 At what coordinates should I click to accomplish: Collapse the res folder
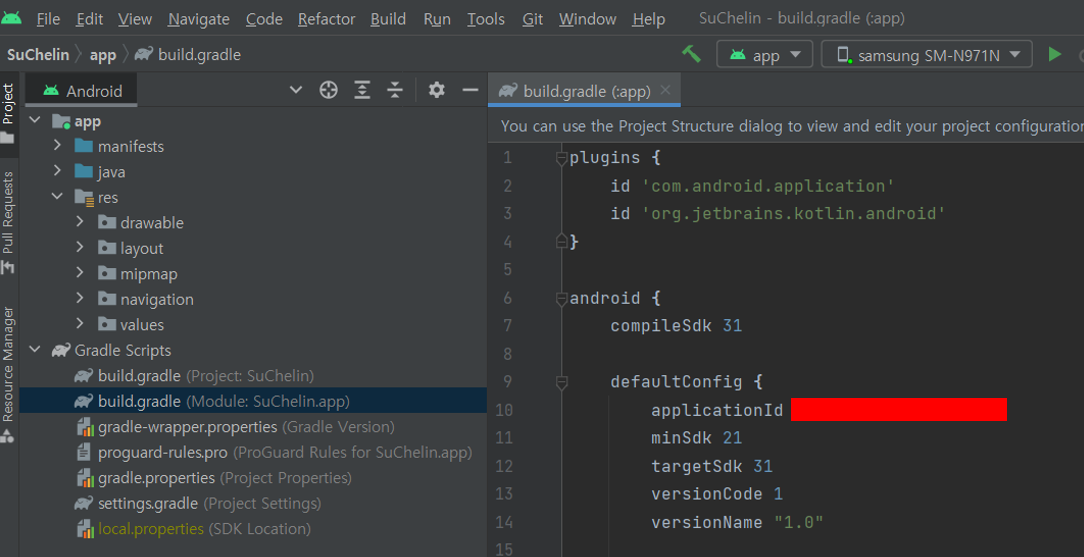point(57,197)
